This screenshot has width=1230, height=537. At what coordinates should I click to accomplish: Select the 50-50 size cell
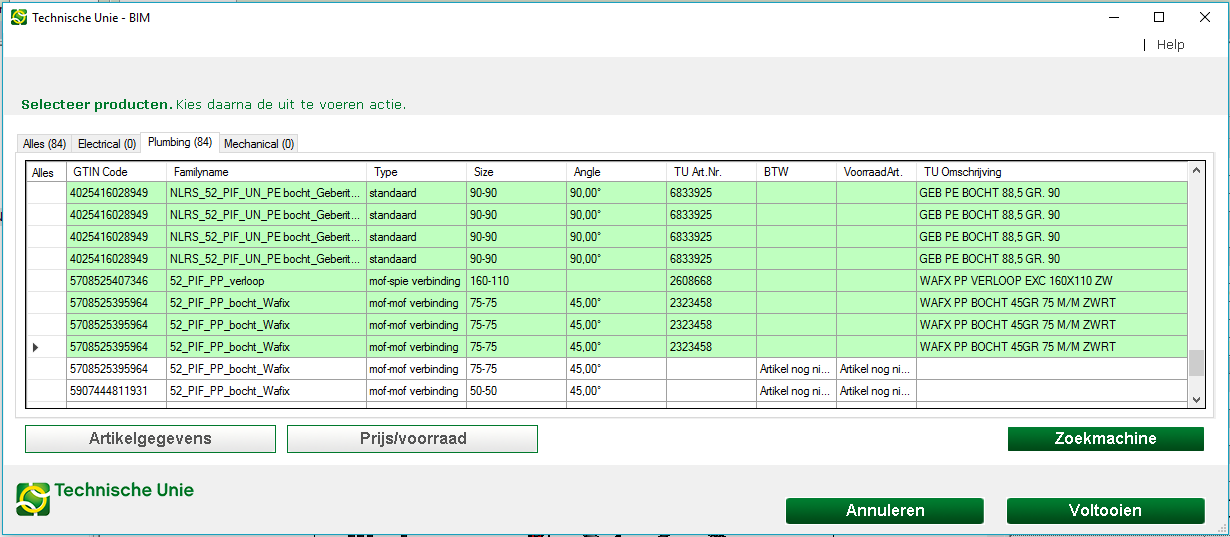point(516,391)
